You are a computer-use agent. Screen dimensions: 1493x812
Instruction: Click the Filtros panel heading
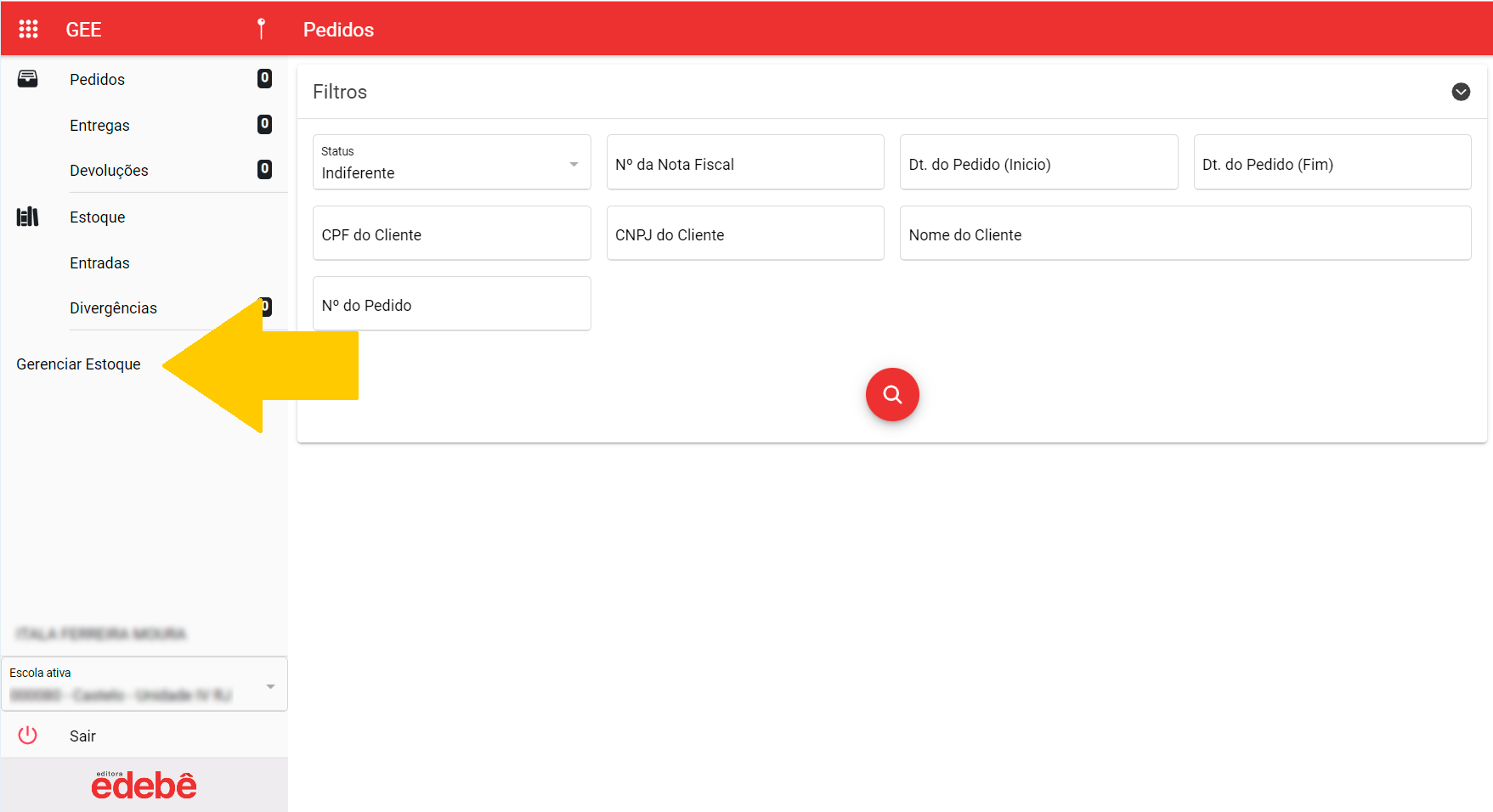pos(340,92)
